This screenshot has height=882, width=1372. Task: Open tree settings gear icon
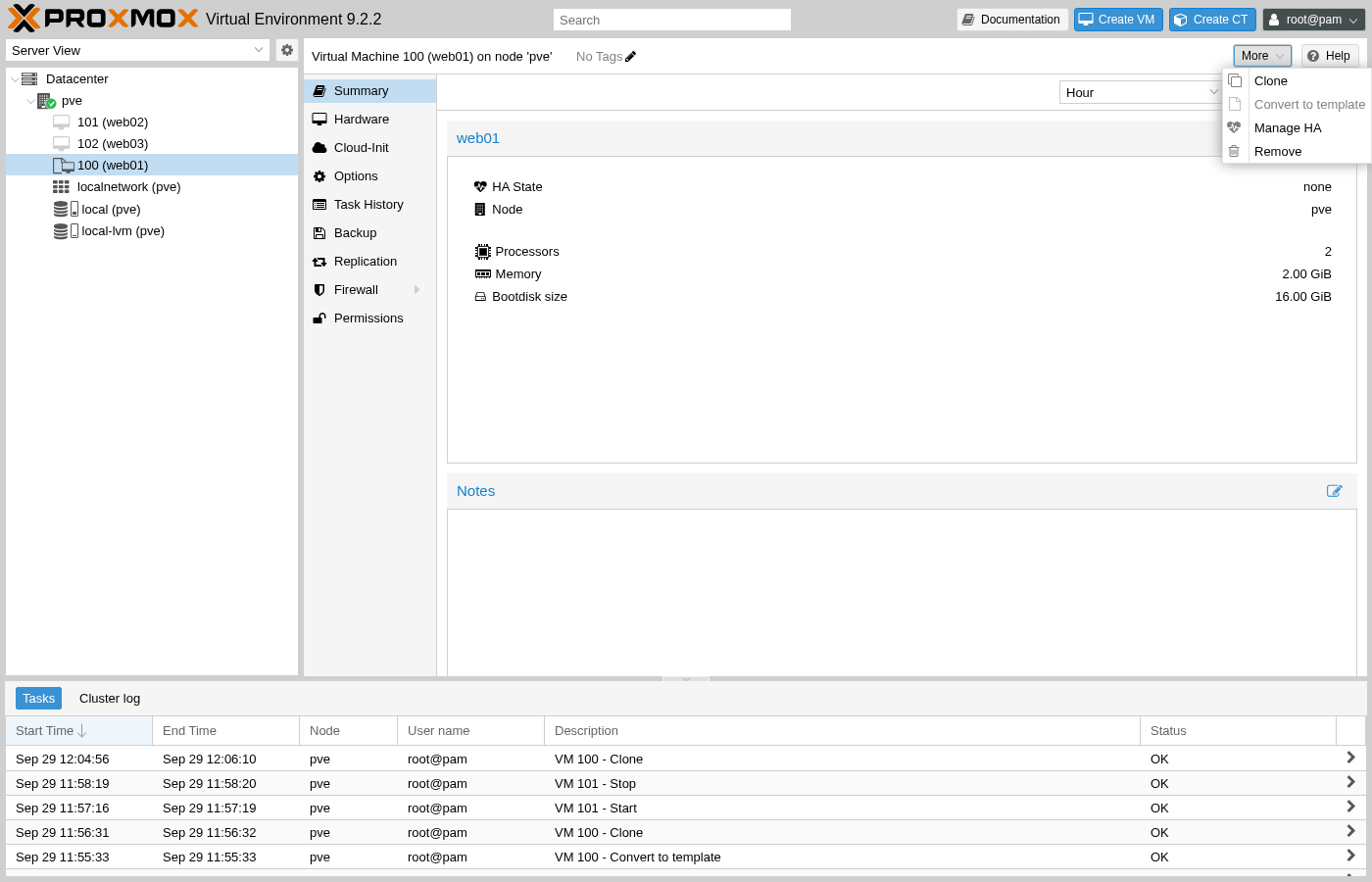(x=287, y=50)
